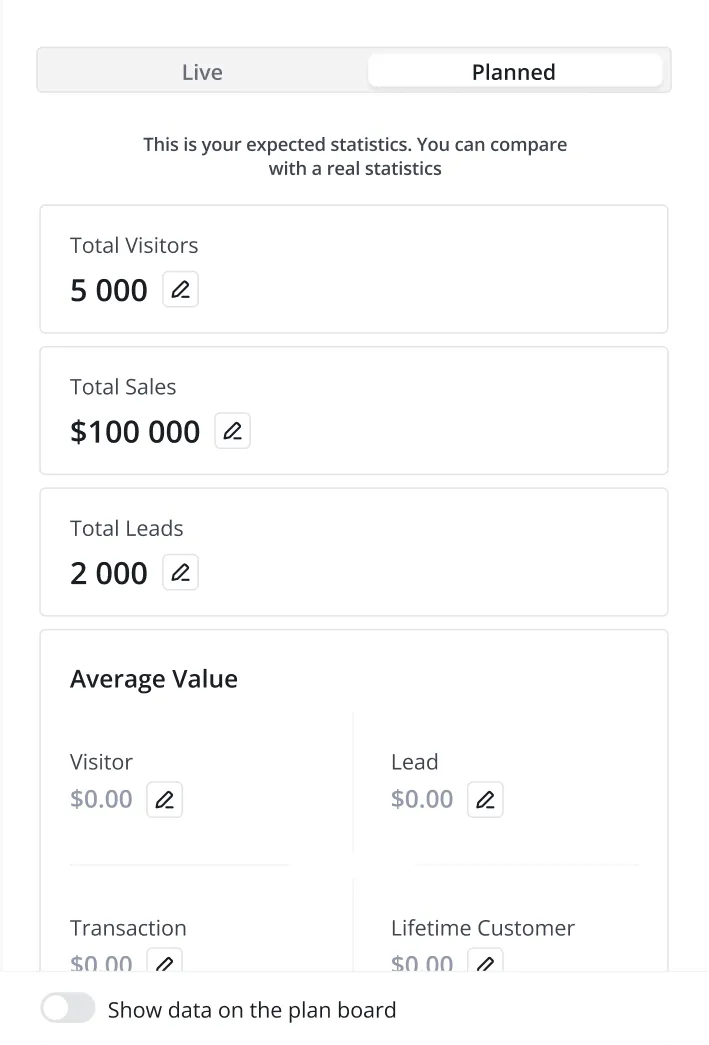Click the $0.00 amount under Visitor

[101, 799]
